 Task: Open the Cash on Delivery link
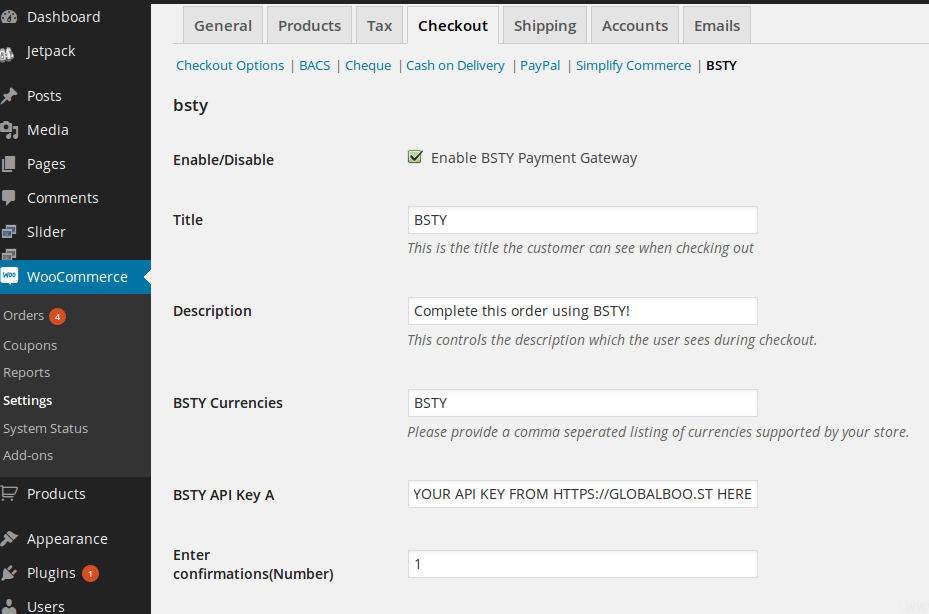[x=455, y=65]
